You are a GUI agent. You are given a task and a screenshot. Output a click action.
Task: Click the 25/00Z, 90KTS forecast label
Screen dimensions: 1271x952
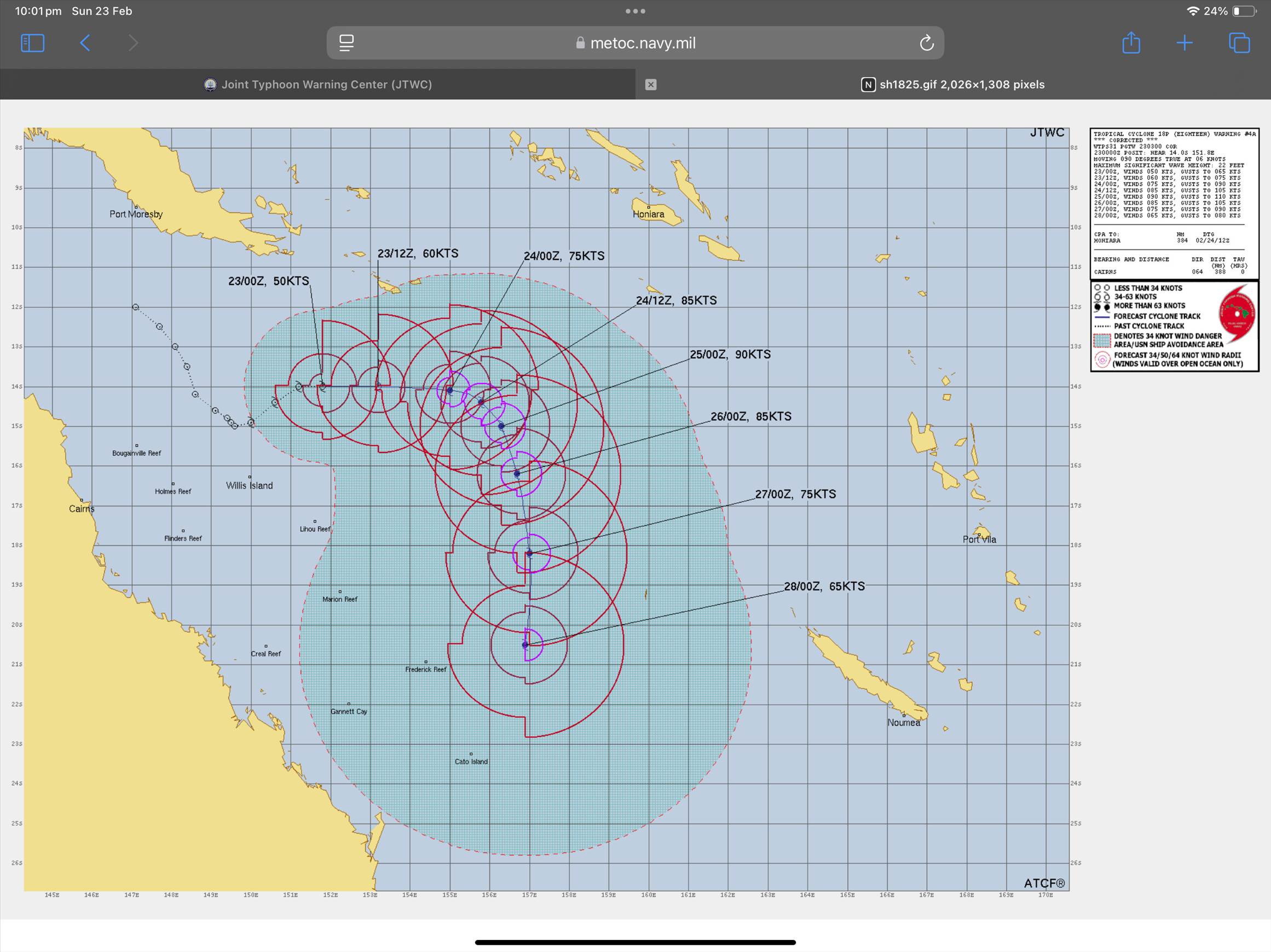click(730, 355)
